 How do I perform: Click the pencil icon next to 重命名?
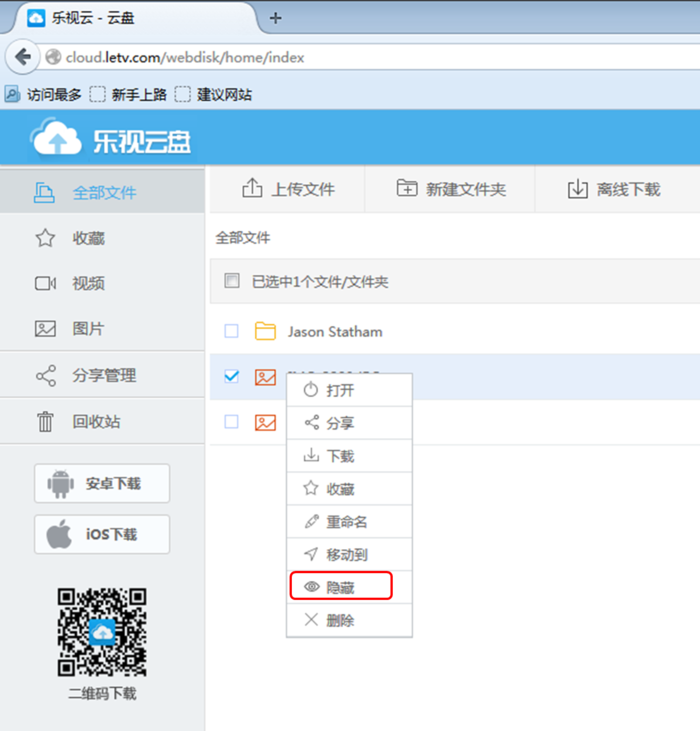pyautogui.click(x=311, y=521)
